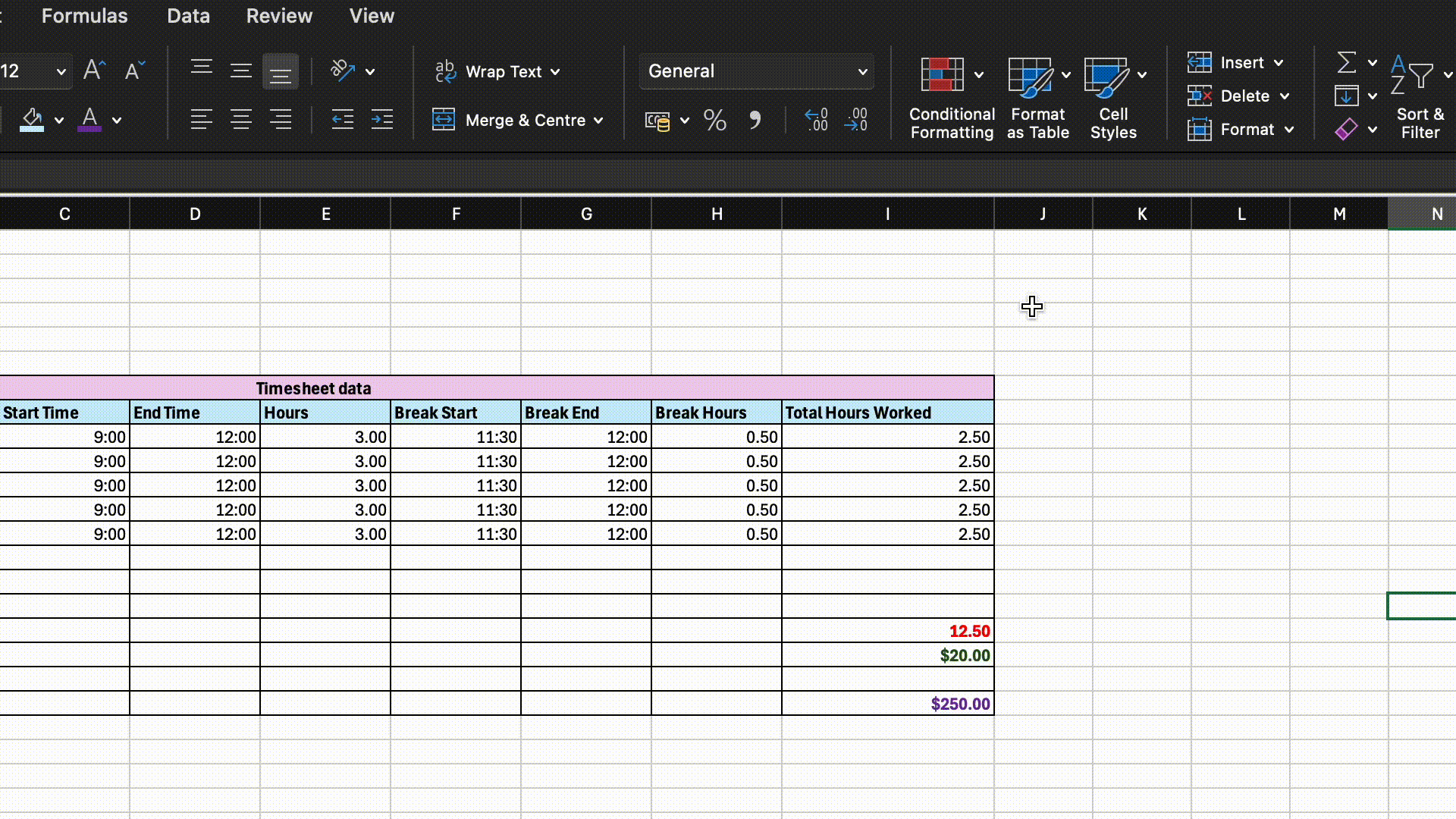
Task: Click the AutoSum sigma icon
Action: (x=1348, y=62)
